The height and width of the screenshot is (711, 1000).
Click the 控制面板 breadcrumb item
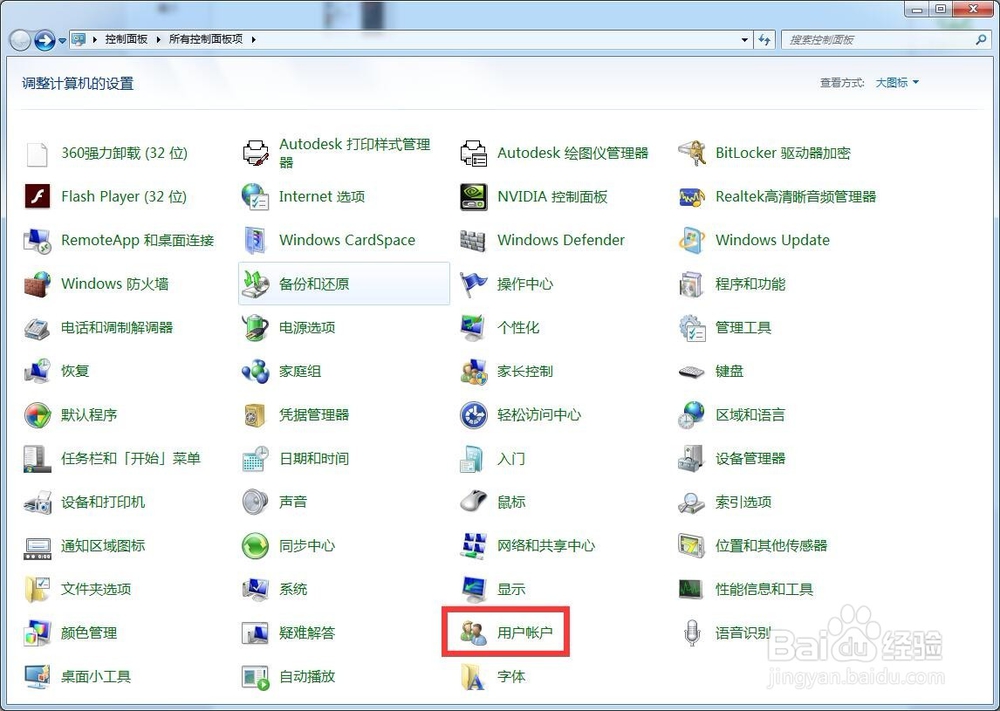[x=126, y=39]
